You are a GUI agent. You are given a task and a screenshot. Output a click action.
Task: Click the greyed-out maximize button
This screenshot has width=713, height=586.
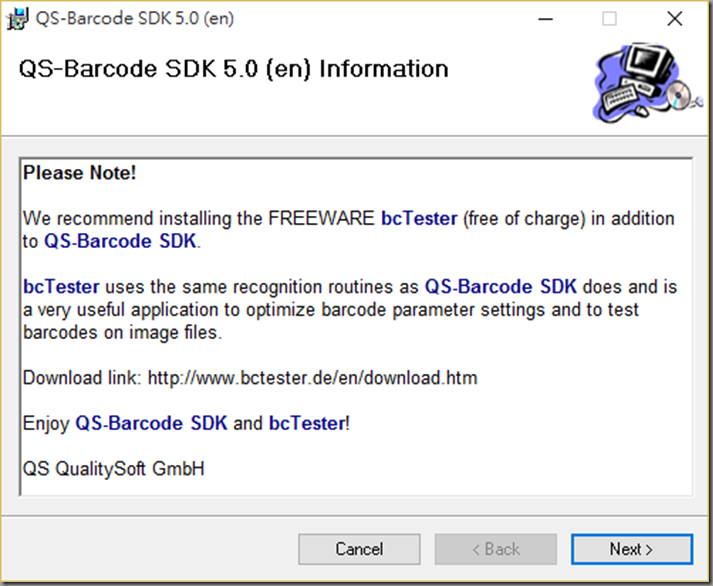(x=609, y=19)
